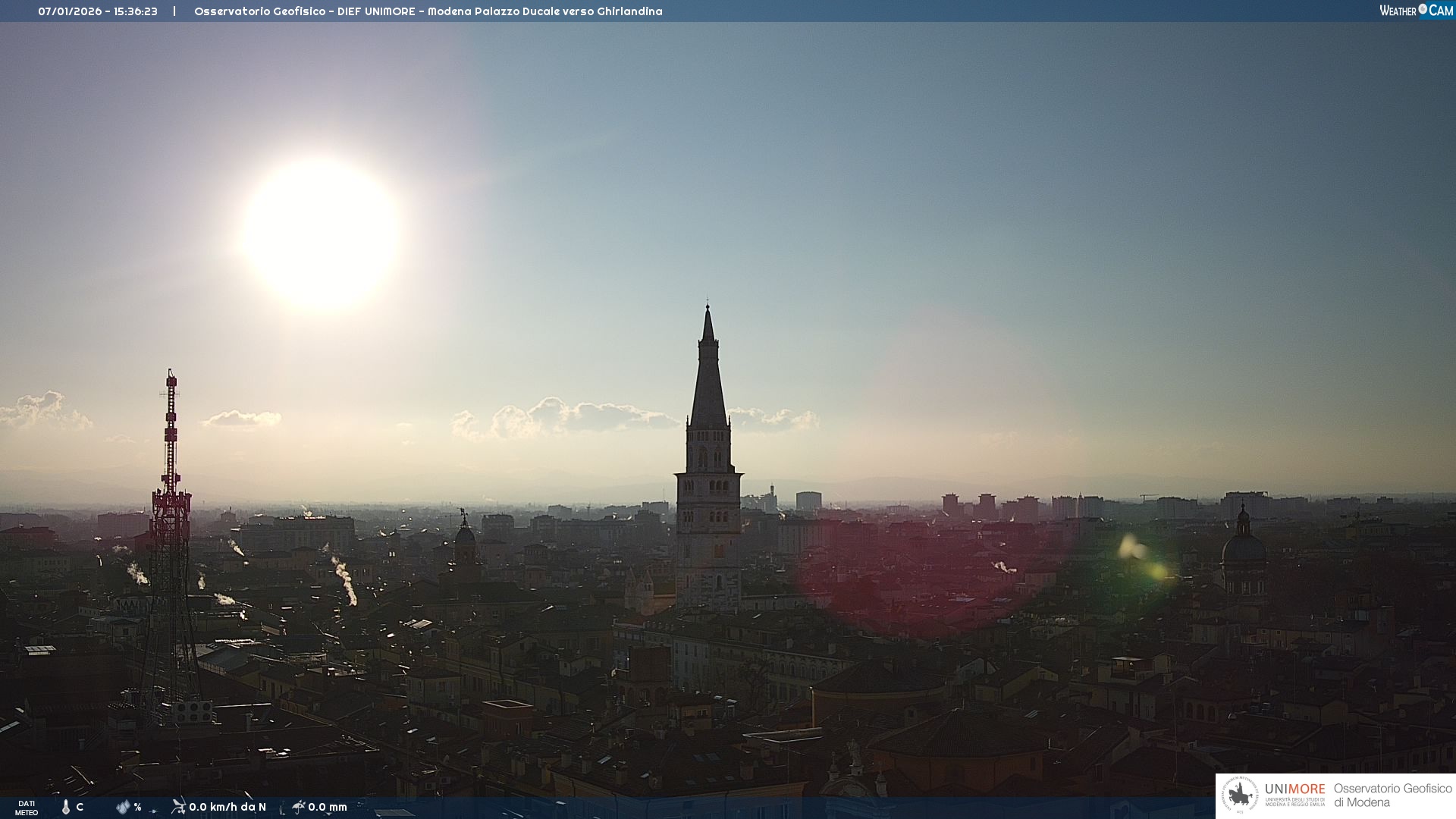
Task: Click the timestamp 07/01/2026 15:36:23
Action: (x=98, y=11)
